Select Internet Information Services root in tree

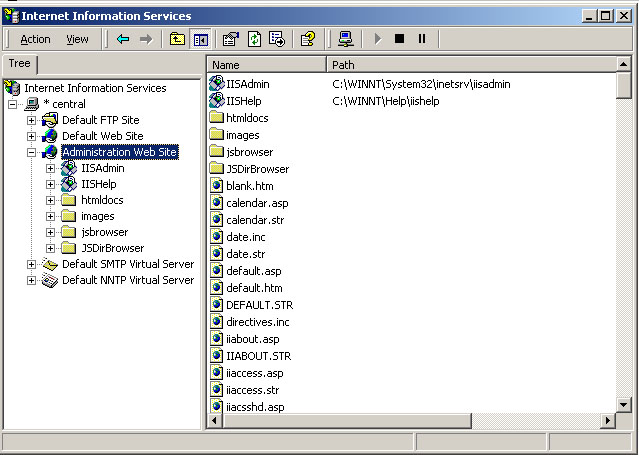pyautogui.click(x=95, y=88)
